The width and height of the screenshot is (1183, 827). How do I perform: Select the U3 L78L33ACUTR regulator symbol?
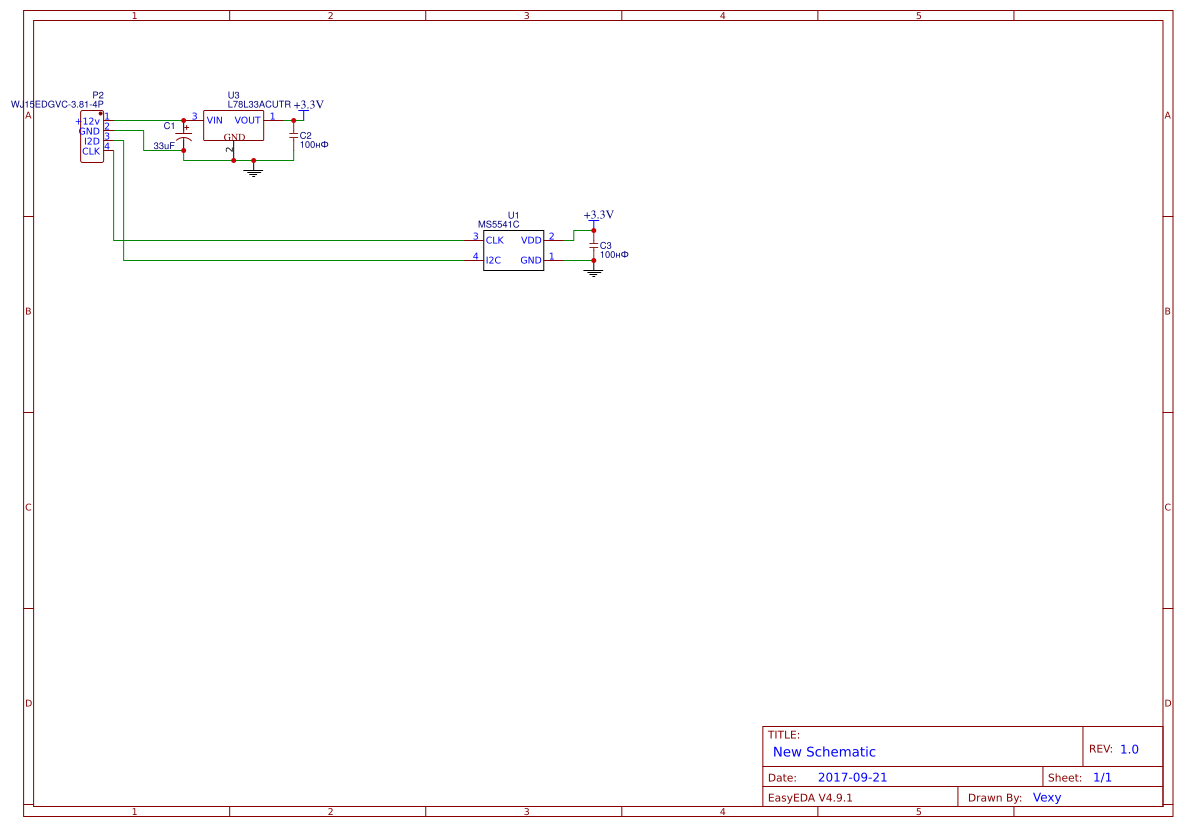(x=233, y=124)
